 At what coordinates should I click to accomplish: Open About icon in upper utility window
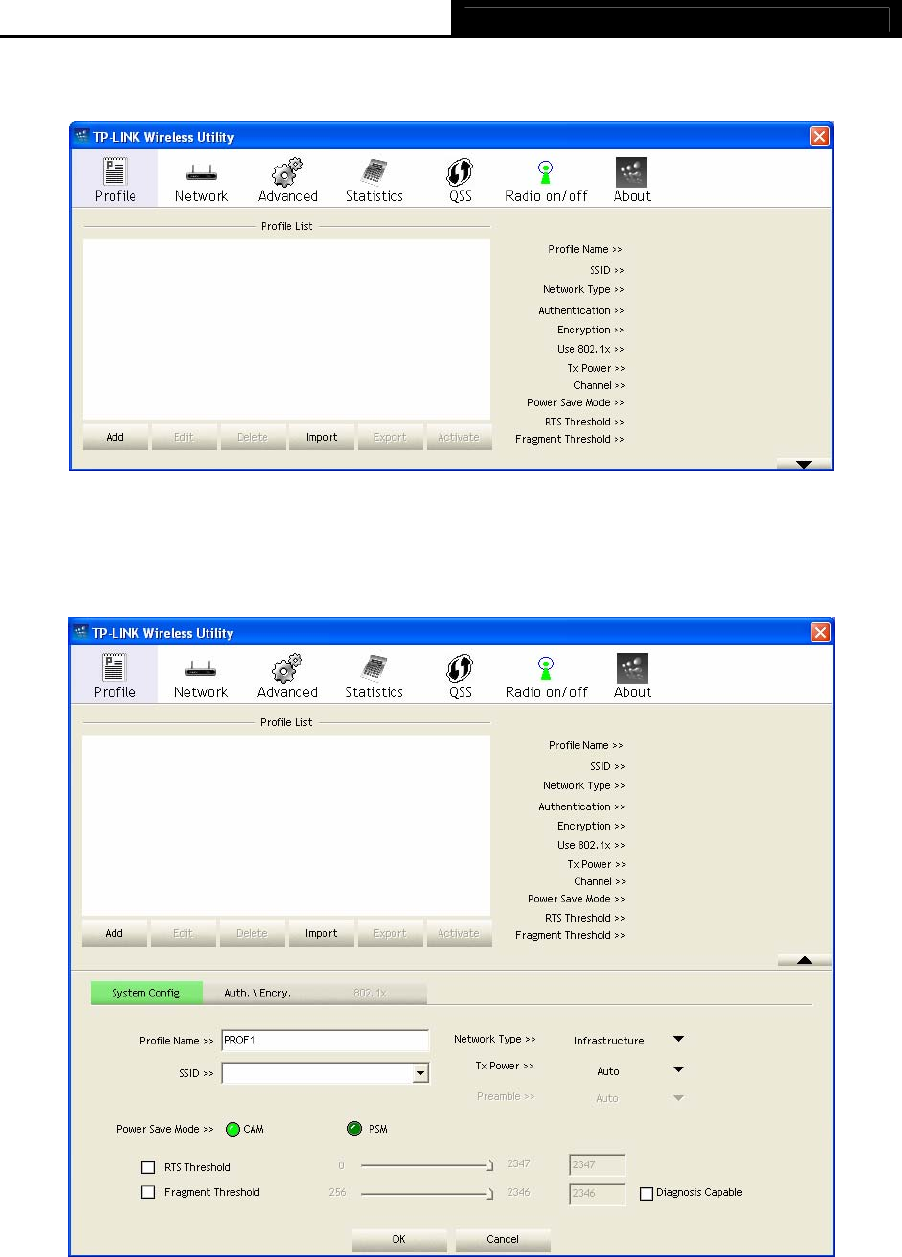(632, 180)
